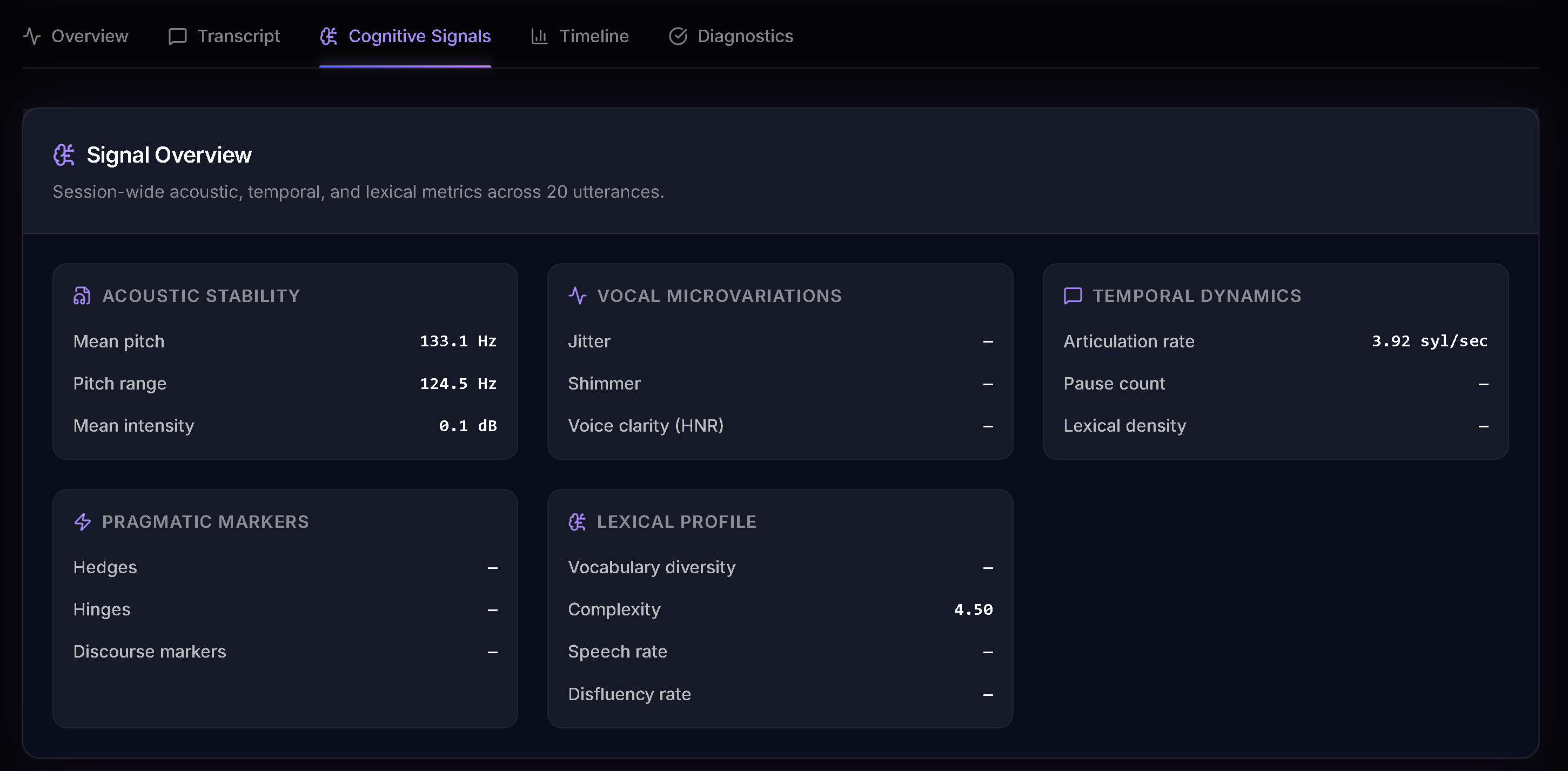Click the Jitter metric row
Viewport: 1568px width, 771px height.
pyautogui.click(x=588, y=341)
